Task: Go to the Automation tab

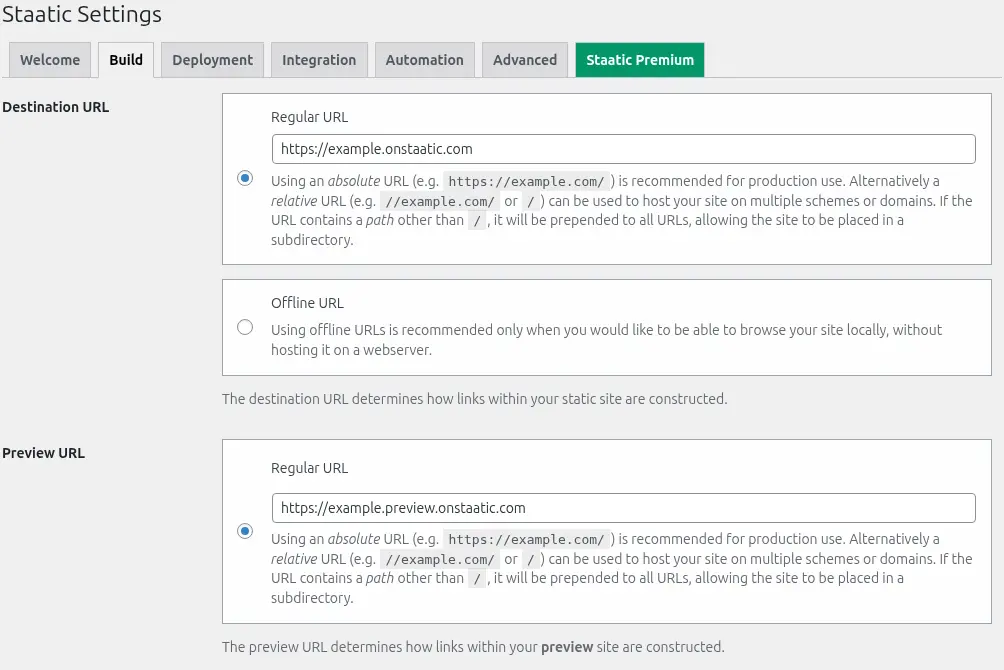Action: 425,60
